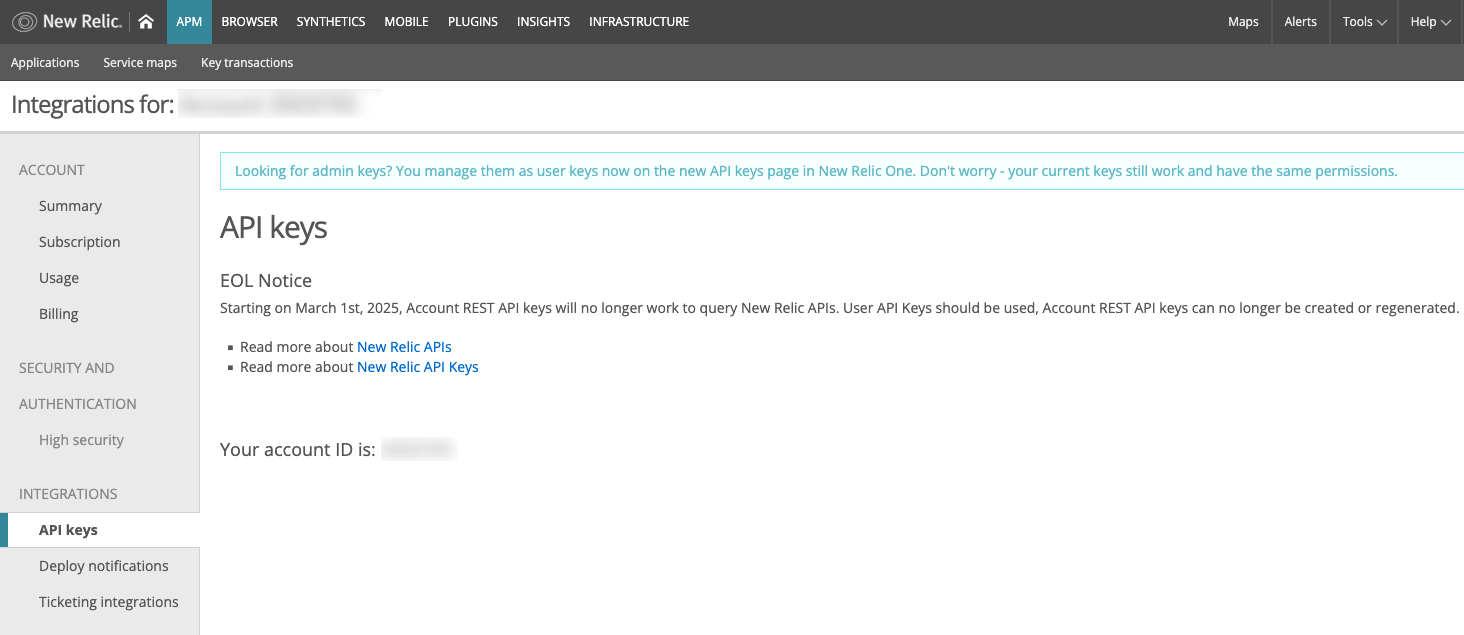
Task: Switch to the Service maps tab
Action: (139, 62)
